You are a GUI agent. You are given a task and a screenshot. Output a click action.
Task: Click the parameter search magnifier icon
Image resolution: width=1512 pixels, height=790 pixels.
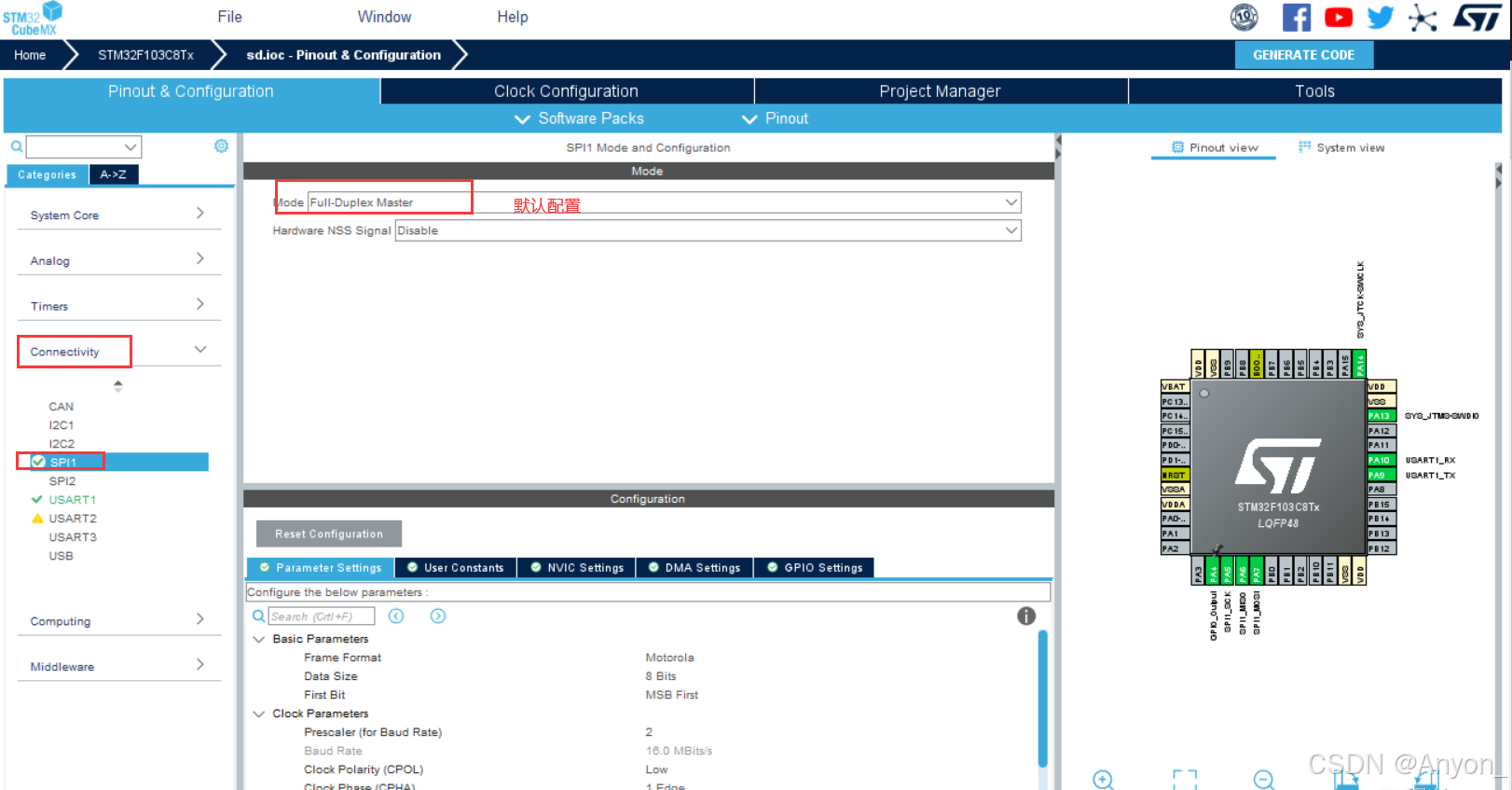coord(259,616)
